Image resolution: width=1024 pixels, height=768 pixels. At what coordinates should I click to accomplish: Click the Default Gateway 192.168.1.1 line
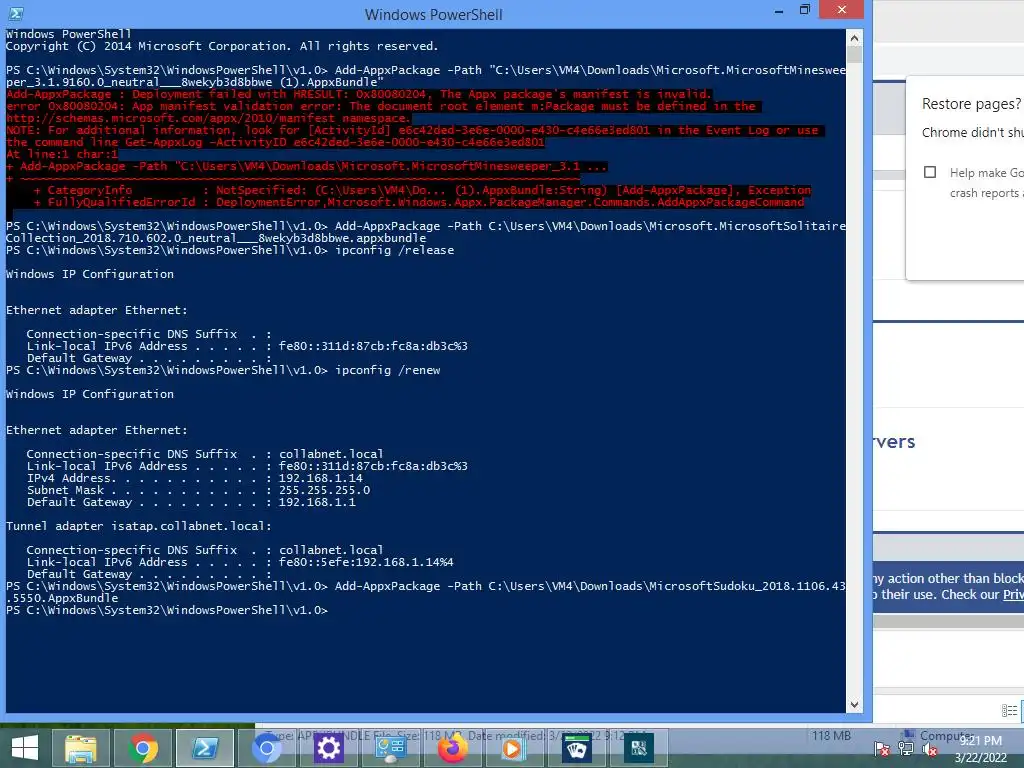(x=191, y=502)
